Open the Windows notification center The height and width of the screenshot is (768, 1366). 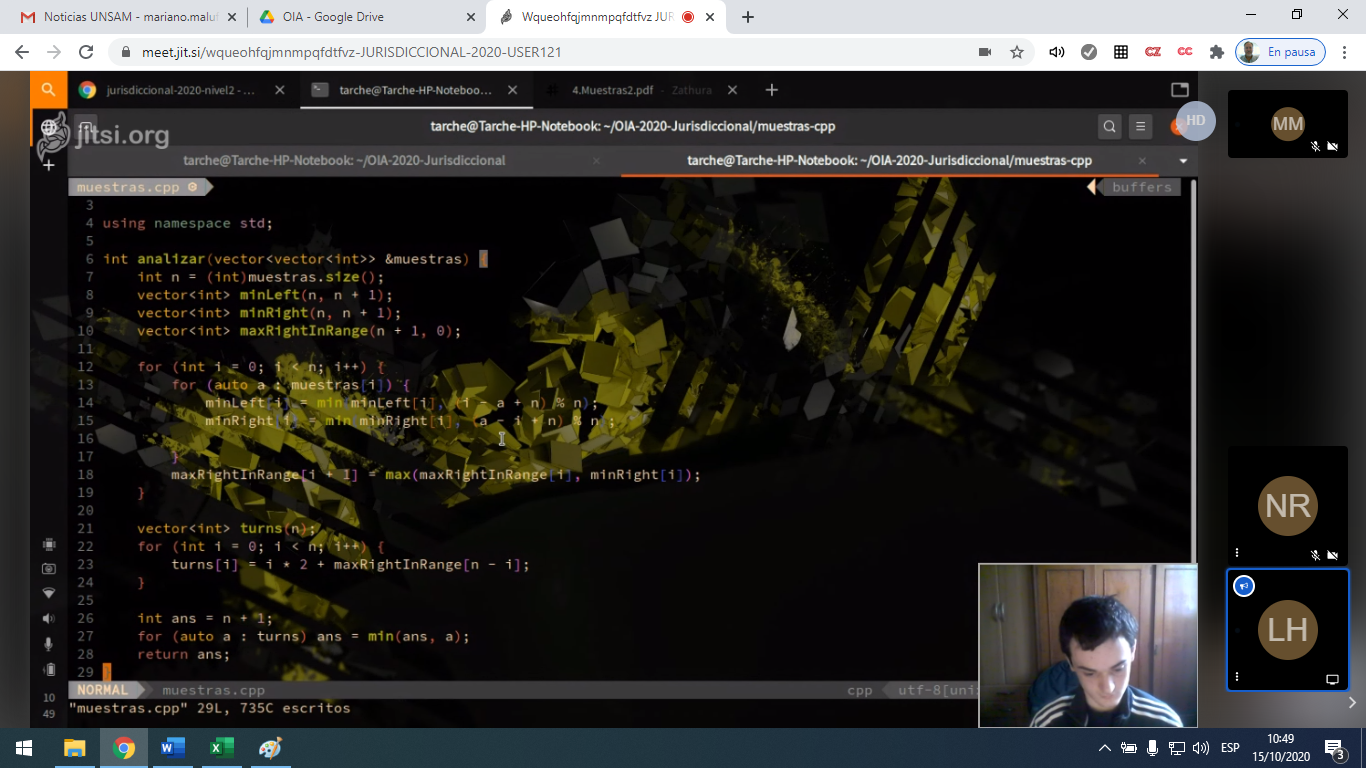pos(1335,748)
